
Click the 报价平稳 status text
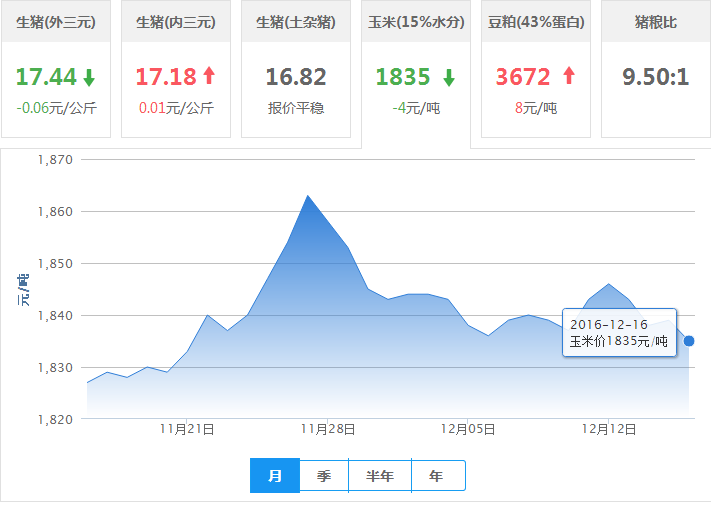pos(296,108)
